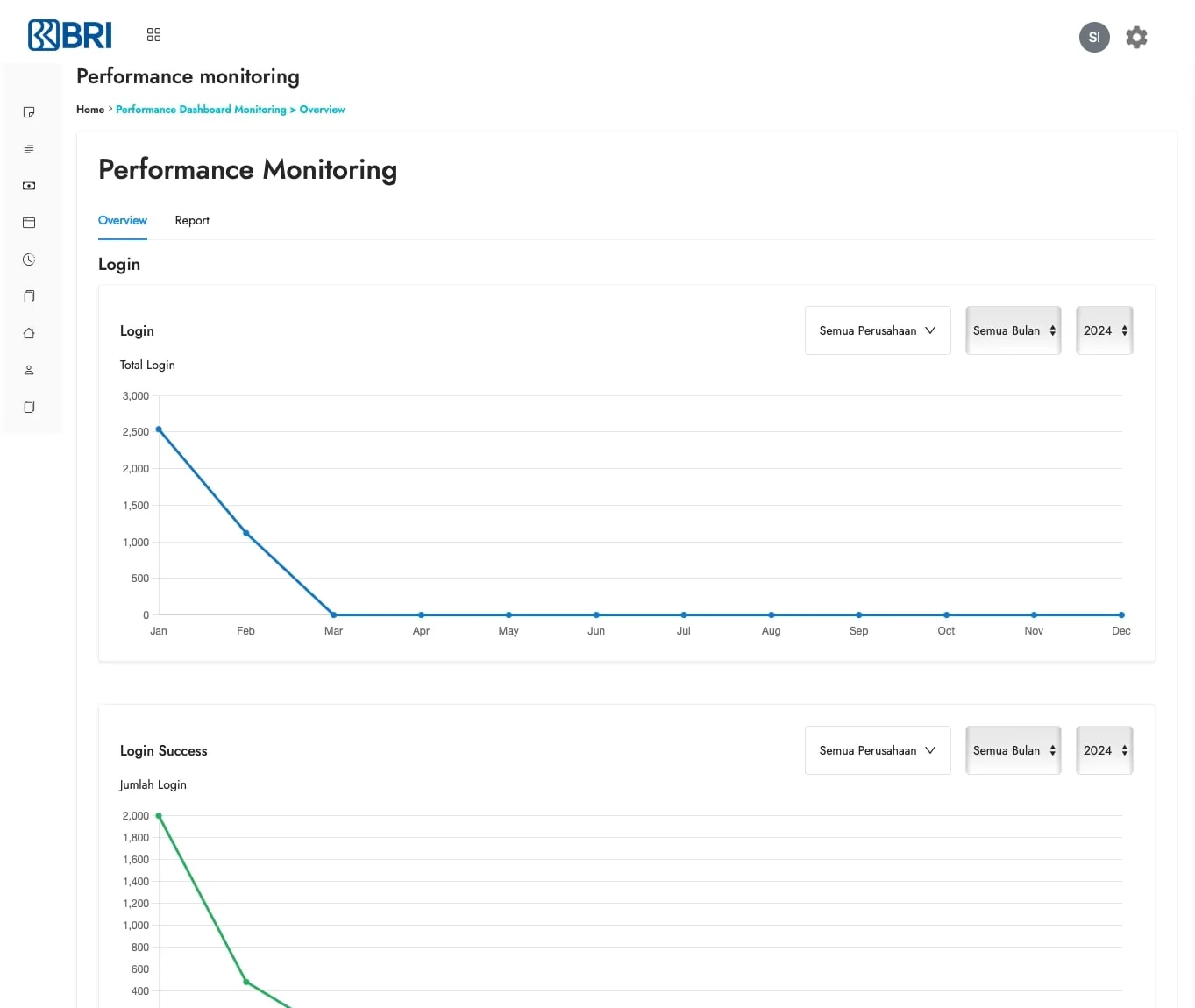Click the Mar data point on Login chart
Image resolution: width=1195 pixels, height=1008 pixels.
coord(334,614)
